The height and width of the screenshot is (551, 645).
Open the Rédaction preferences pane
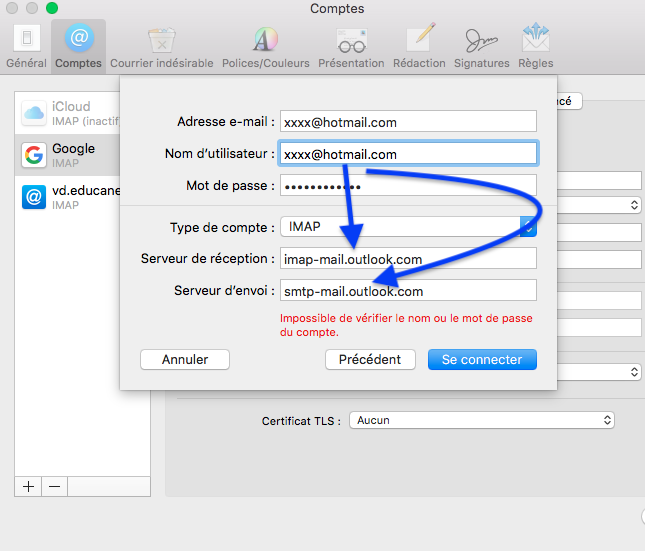coord(419,46)
